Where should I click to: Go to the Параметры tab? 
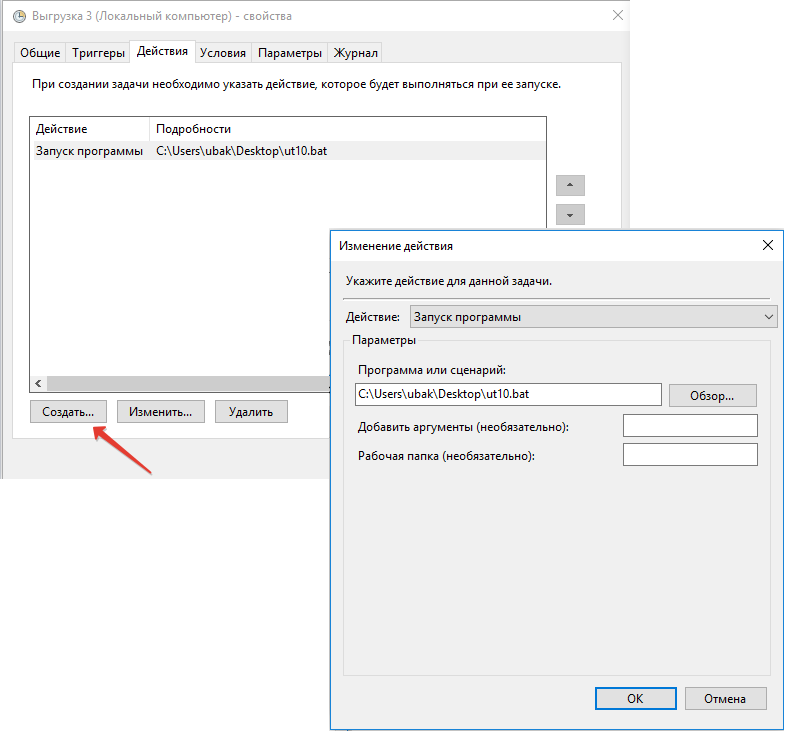(x=290, y=53)
